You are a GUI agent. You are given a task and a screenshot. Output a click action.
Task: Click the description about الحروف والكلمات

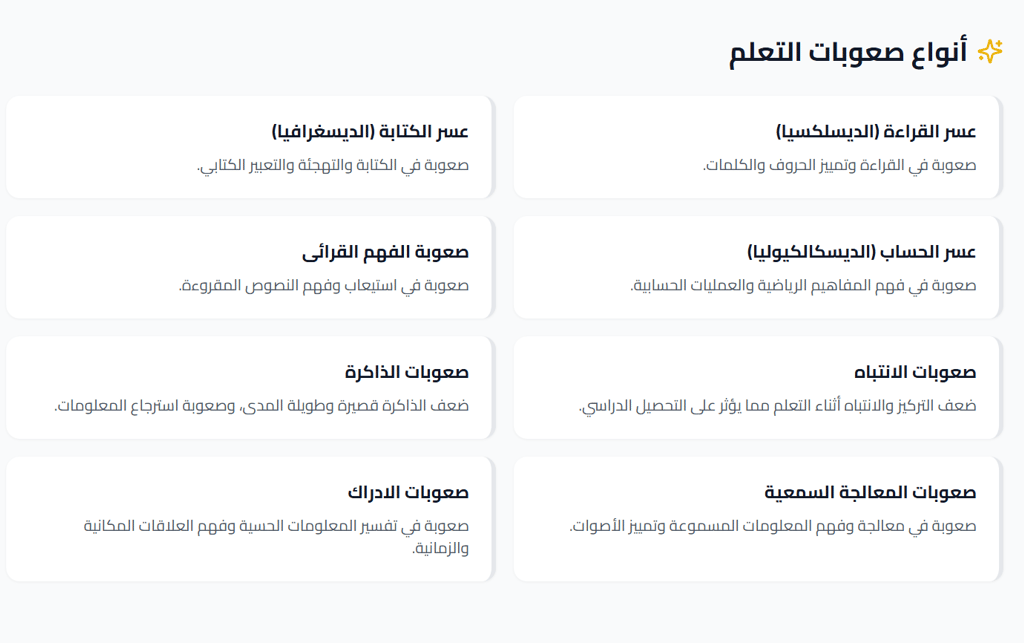coord(839,165)
